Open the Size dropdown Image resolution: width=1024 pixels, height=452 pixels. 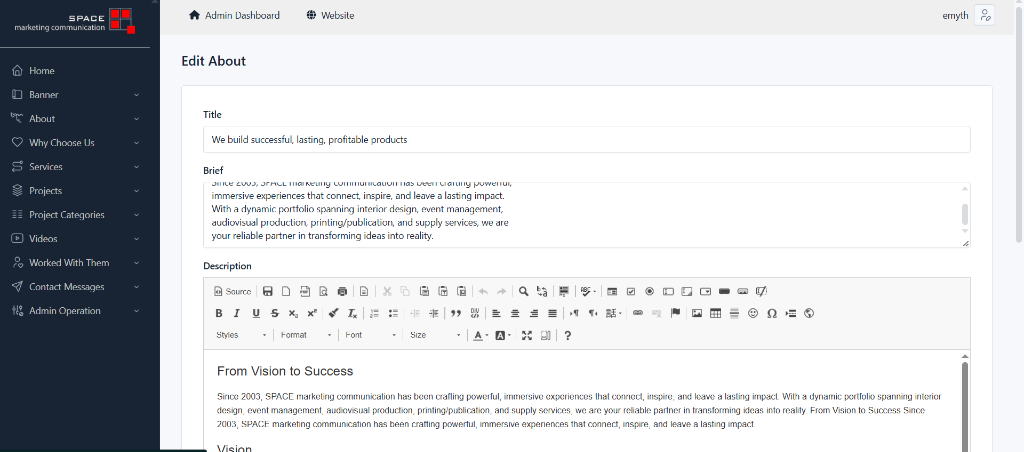(435, 336)
